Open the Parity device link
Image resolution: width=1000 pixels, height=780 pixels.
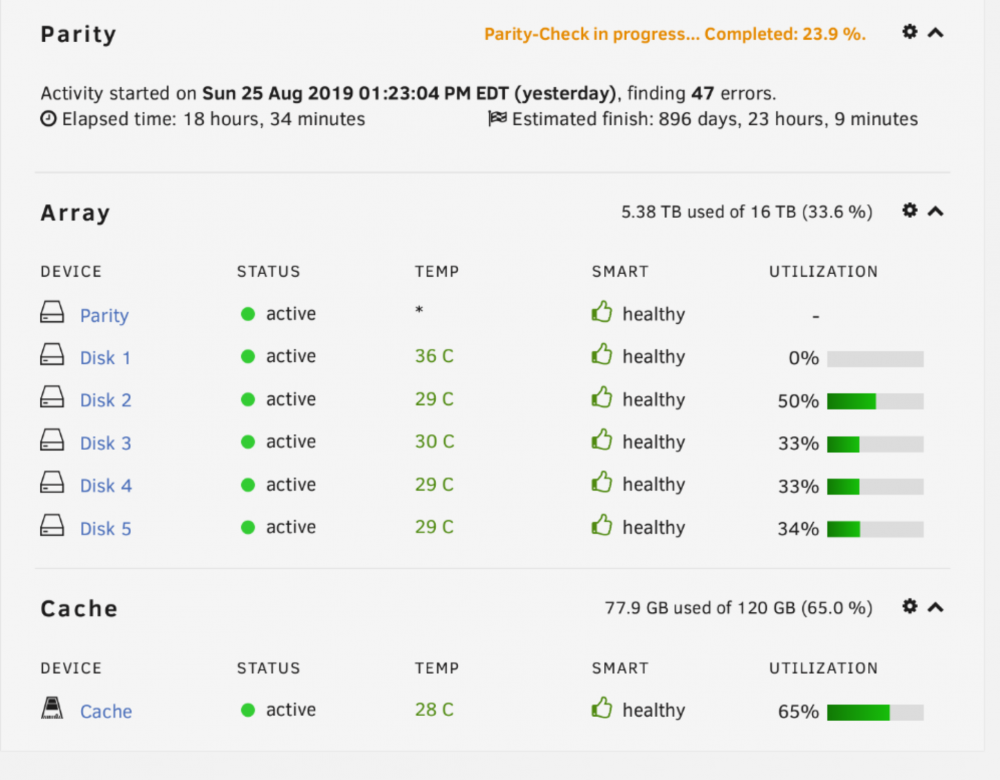tap(104, 316)
